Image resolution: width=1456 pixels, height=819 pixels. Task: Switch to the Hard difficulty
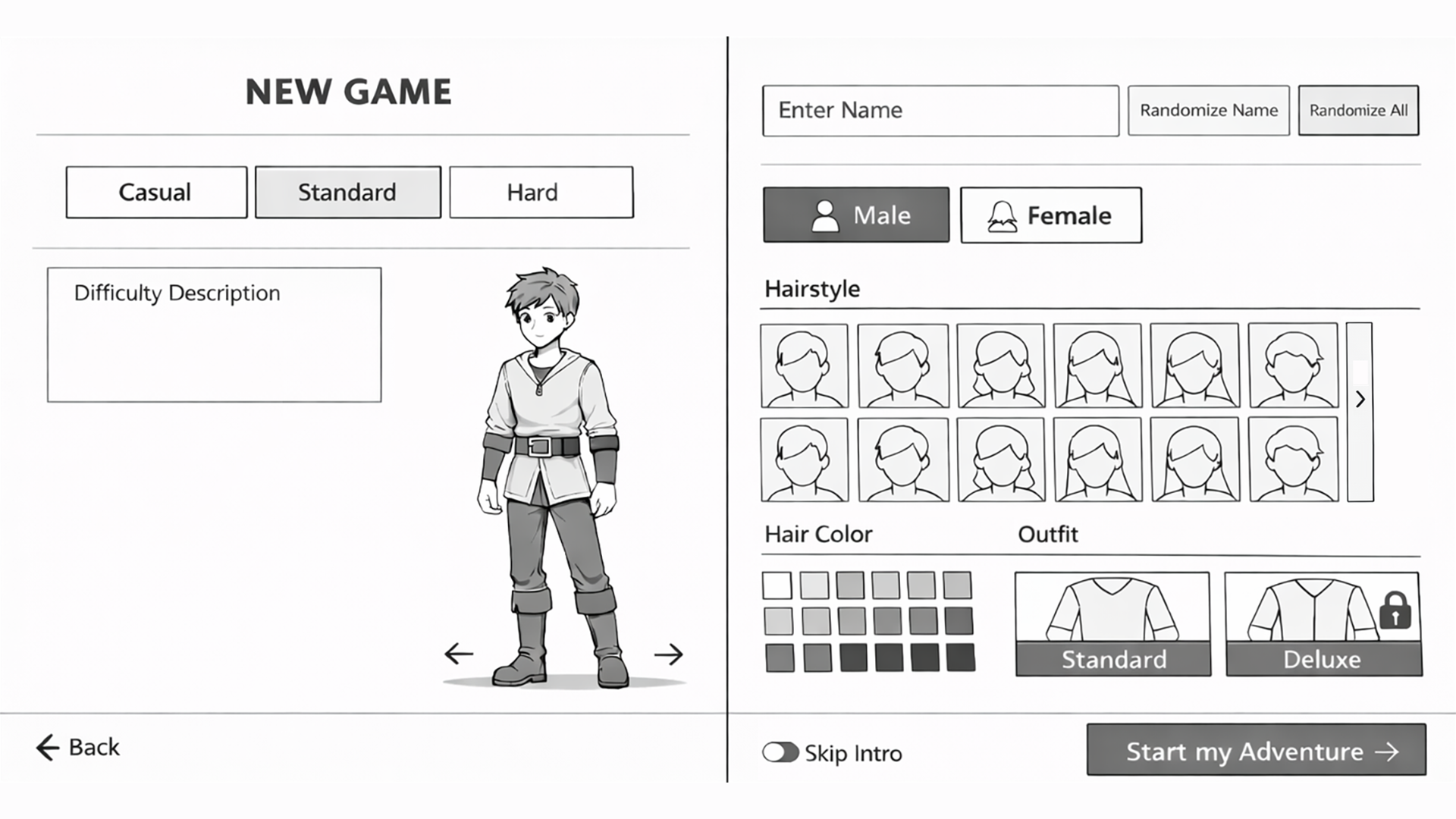(x=540, y=192)
